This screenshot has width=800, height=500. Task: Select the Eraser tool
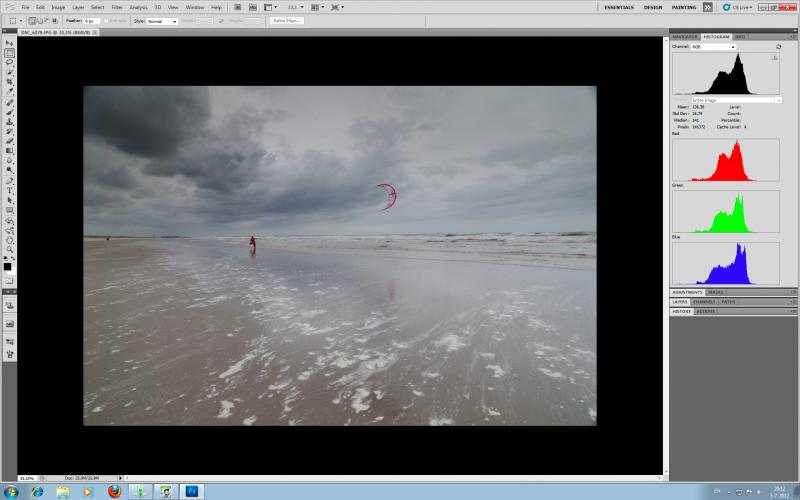(9, 141)
